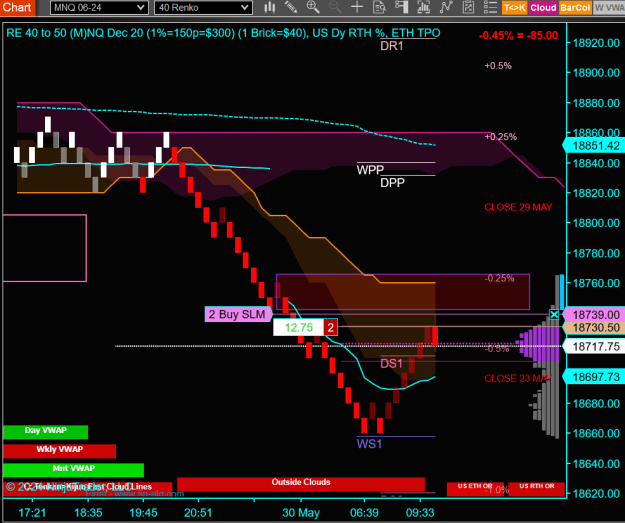This screenshot has width=625, height=523.
Task: Click the Mnt VWAP status bar
Action: coord(73,470)
